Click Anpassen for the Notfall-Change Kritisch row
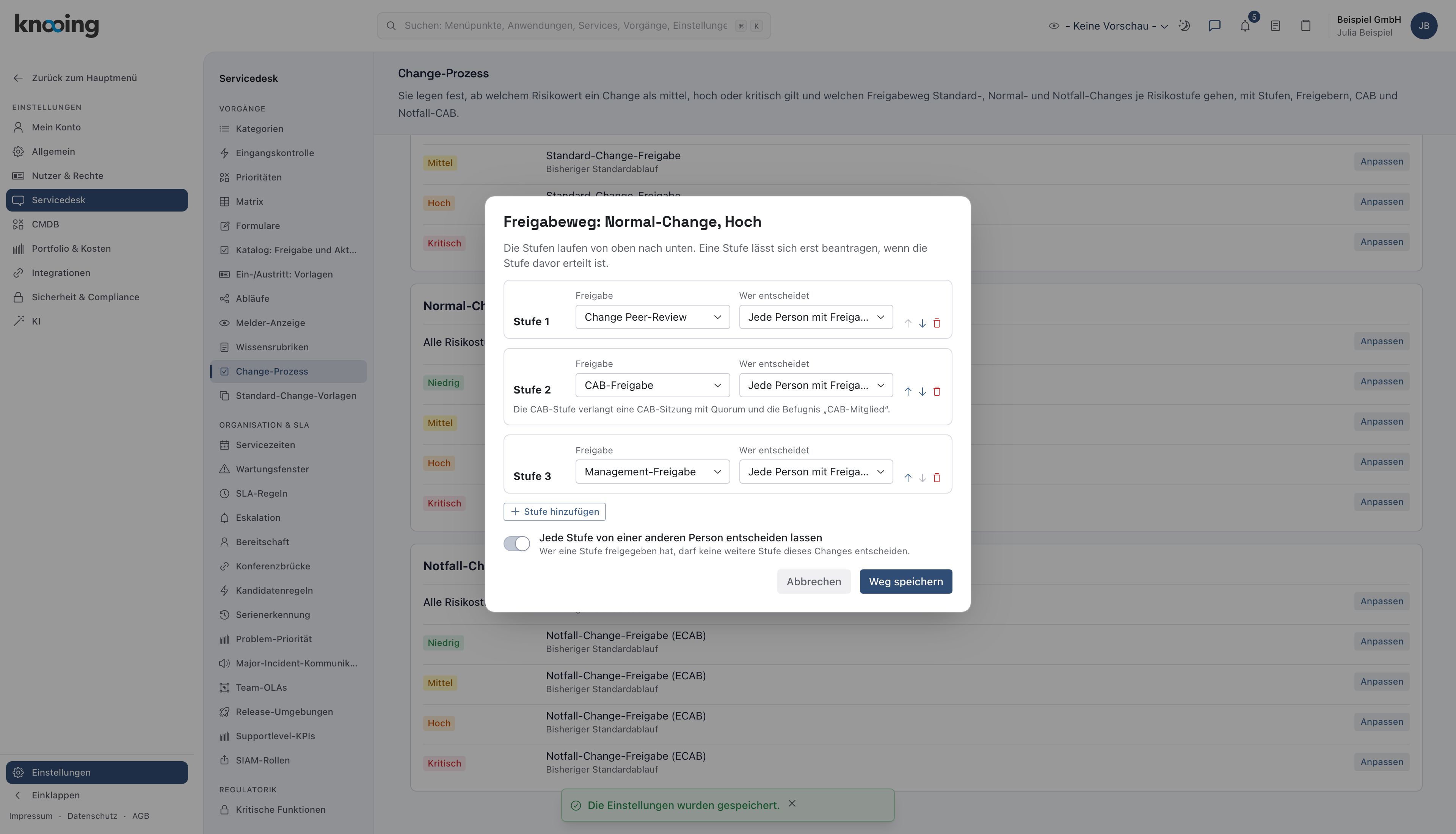Screen dimensions: 1456x834 coord(1382,762)
